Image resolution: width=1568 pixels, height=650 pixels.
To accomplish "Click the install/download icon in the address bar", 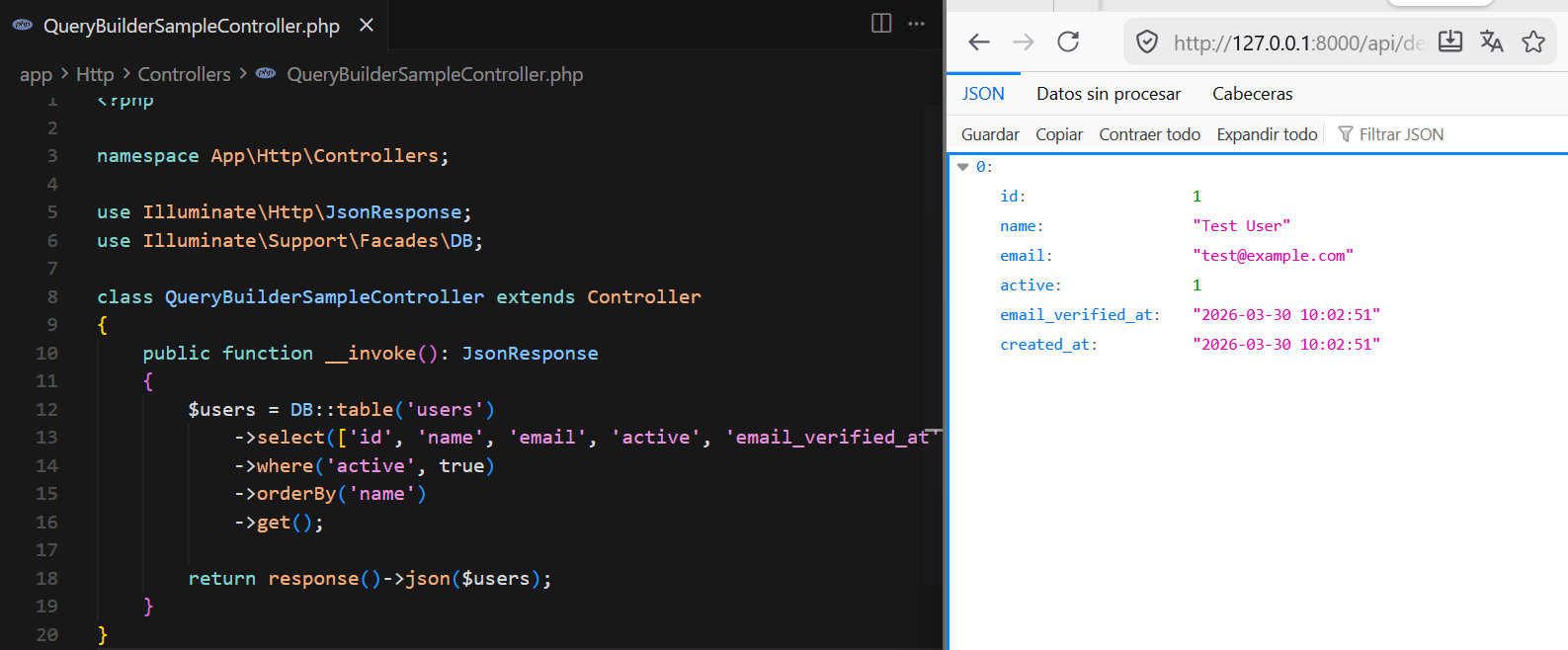I will (x=1450, y=41).
